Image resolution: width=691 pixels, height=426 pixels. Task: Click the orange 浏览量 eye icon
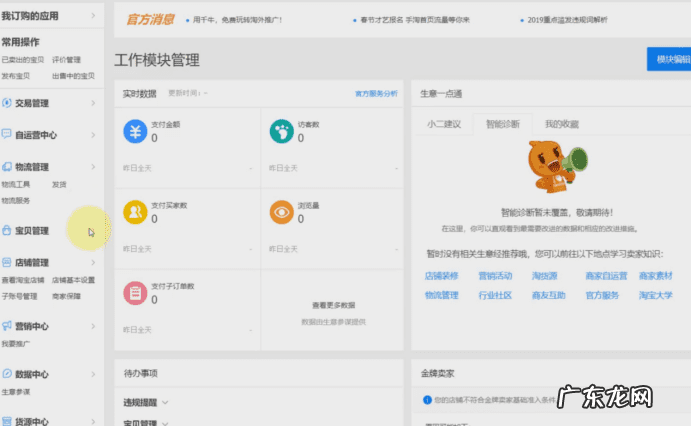(x=282, y=212)
